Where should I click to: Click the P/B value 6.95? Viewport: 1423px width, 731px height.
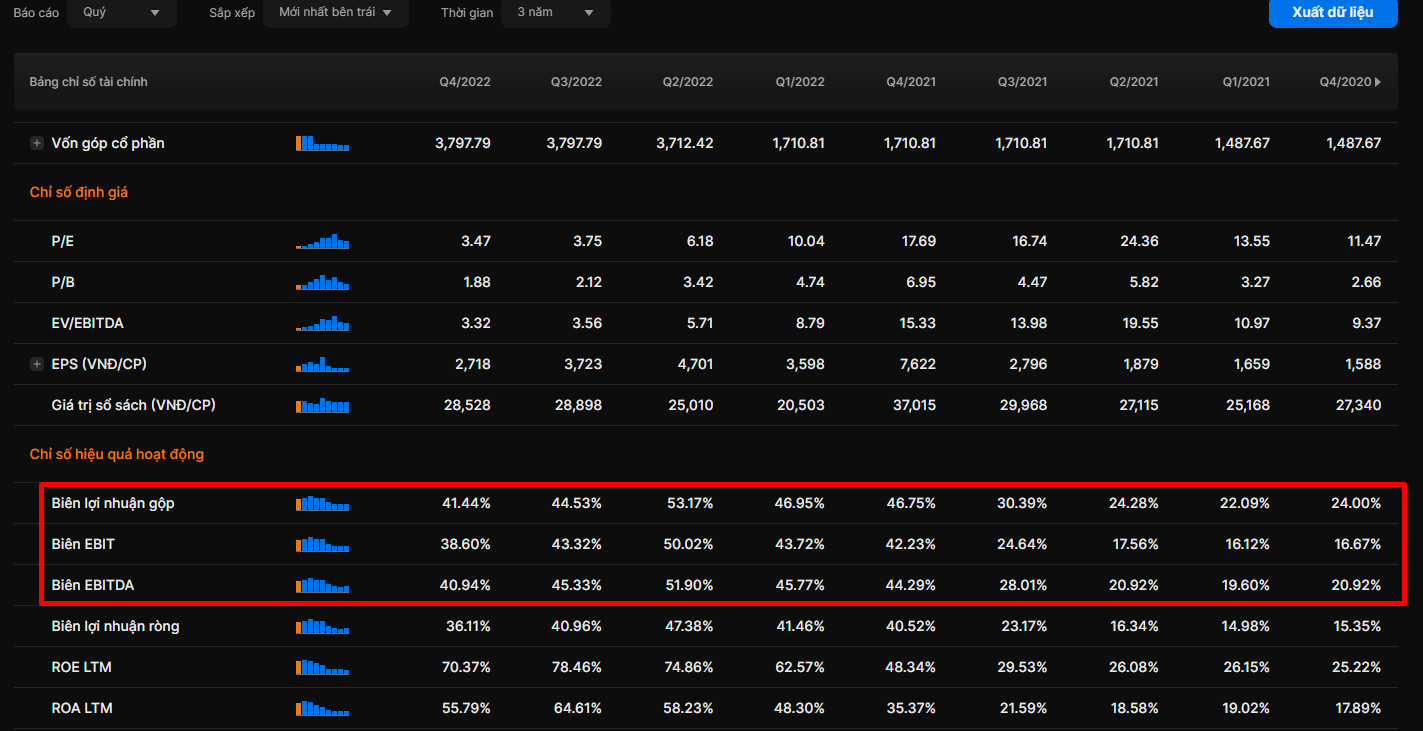(922, 282)
